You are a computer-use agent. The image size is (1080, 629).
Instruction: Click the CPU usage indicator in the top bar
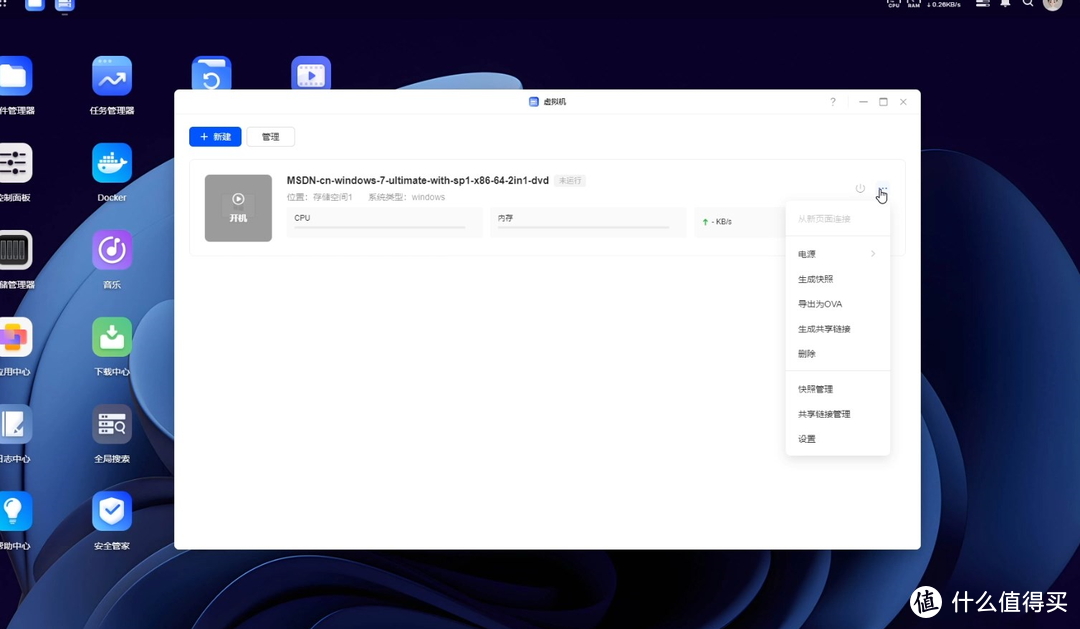(892, 5)
